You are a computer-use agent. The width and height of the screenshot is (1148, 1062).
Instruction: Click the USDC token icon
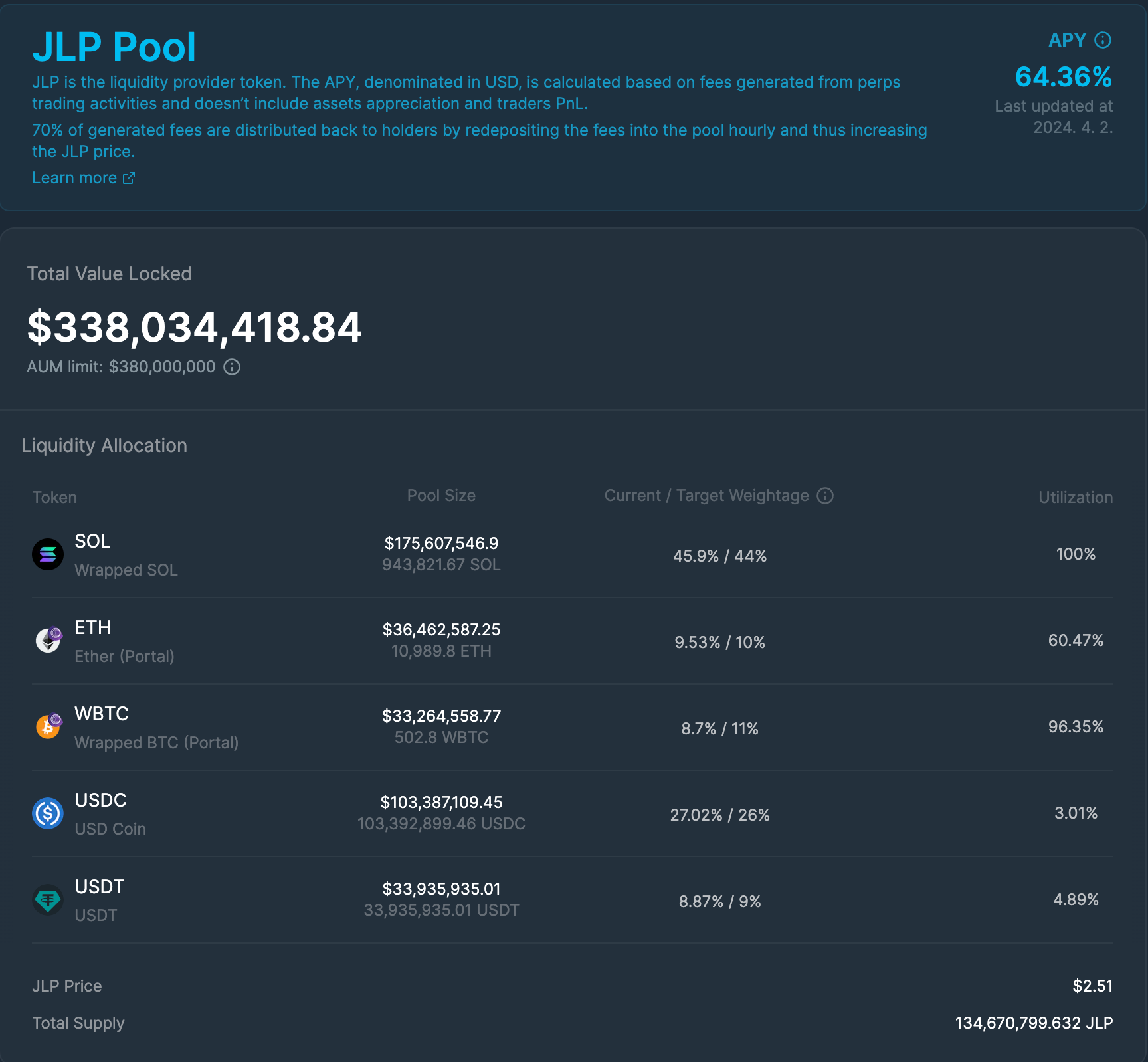click(47, 813)
